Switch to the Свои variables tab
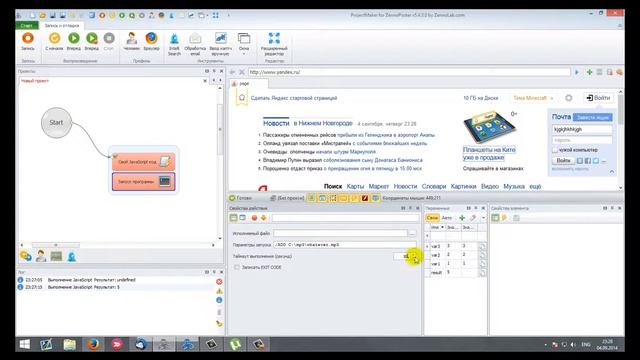This screenshot has width=640, height=360. pos(432,218)
